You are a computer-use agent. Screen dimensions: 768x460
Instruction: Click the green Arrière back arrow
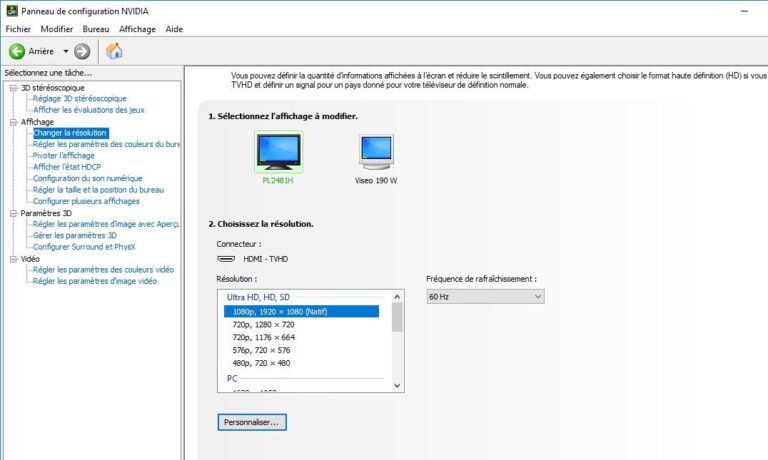coord(17,51)
